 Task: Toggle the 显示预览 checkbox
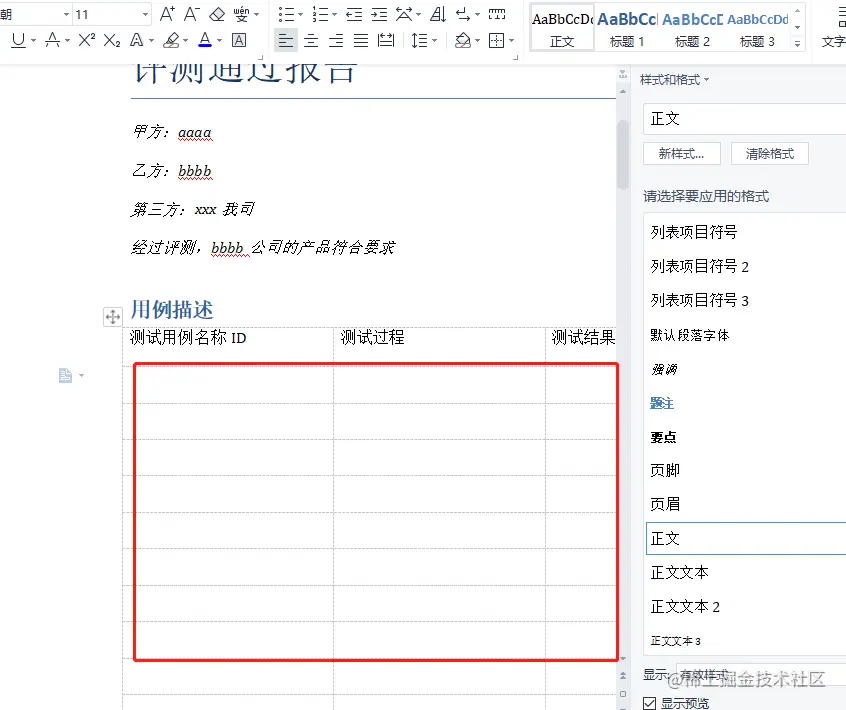[650, 703]
